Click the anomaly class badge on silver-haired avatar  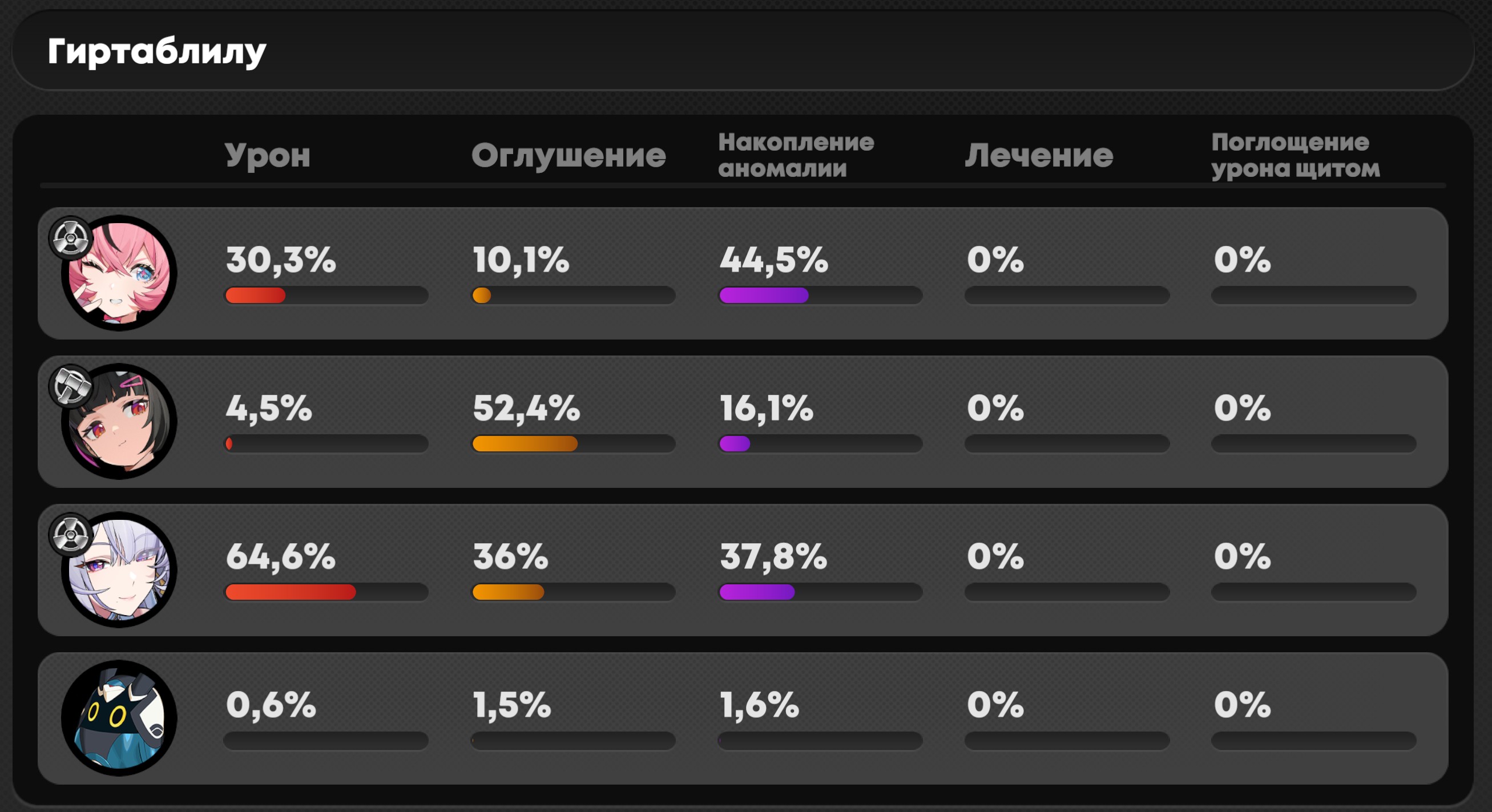tap(71, 535)
